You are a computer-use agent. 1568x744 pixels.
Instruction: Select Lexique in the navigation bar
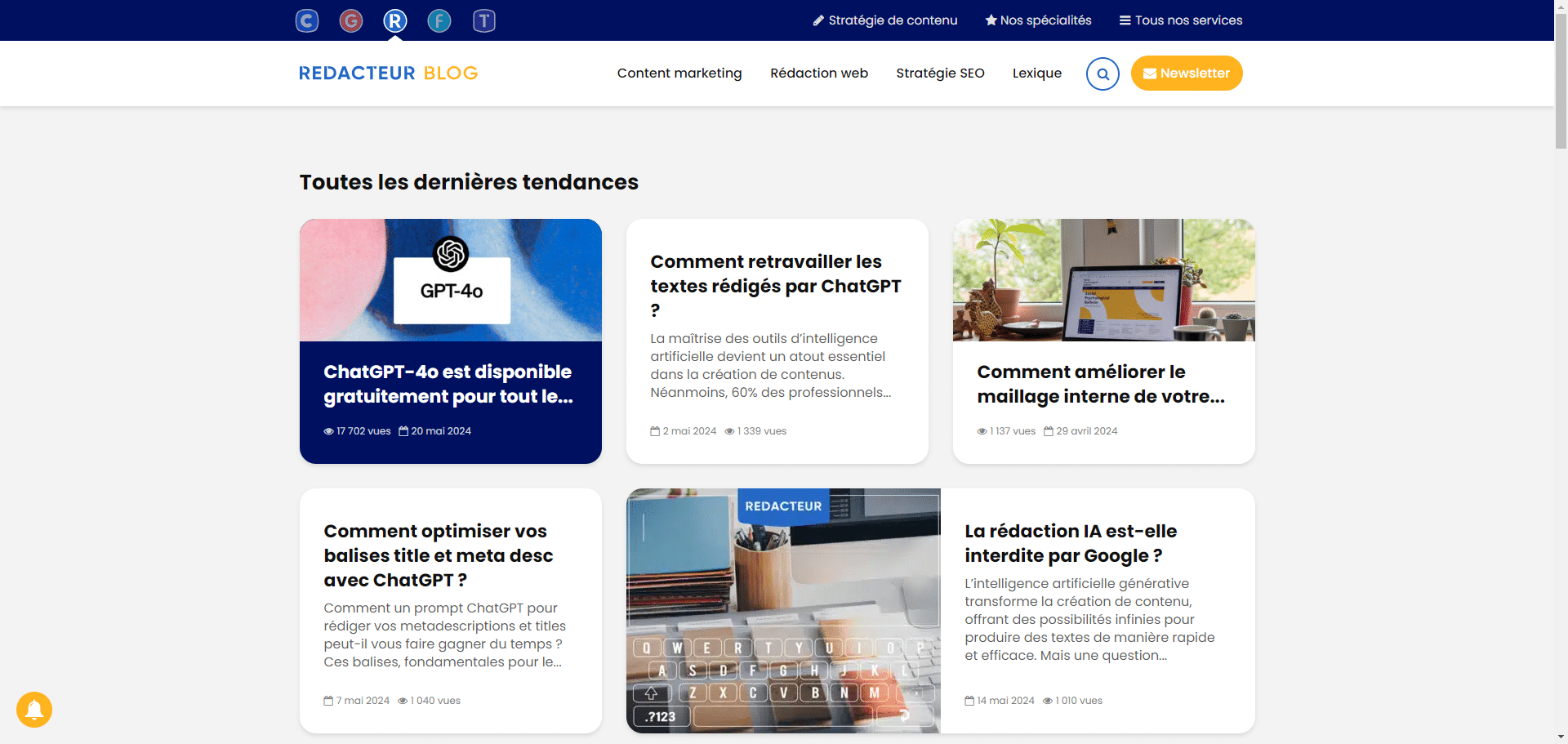[x=1036, y=73]
